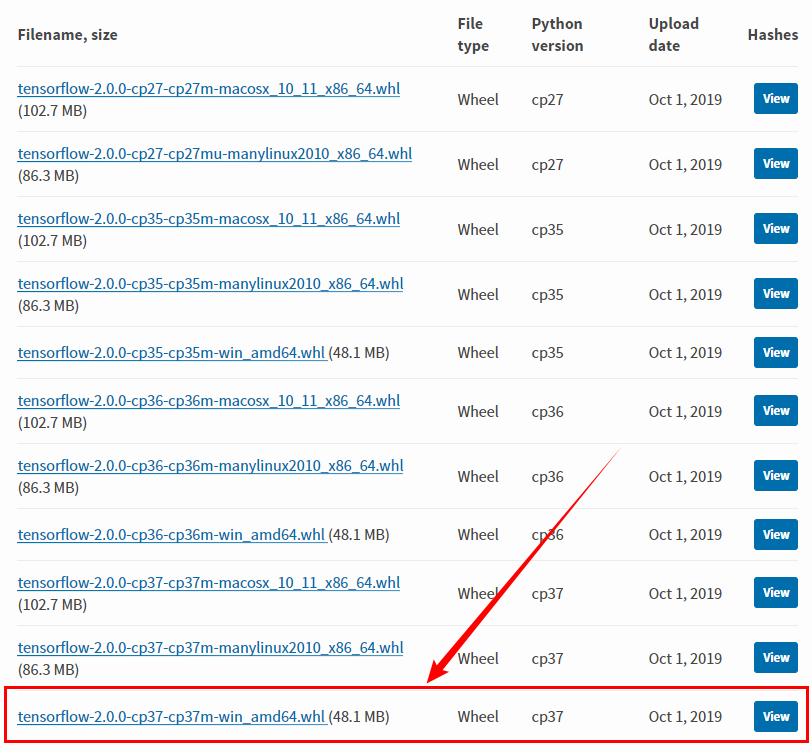The height and width of the screenshot is (752, 812).
Task: View hashes for cp27m macosx wheel
Action: (x=776, y=98)
